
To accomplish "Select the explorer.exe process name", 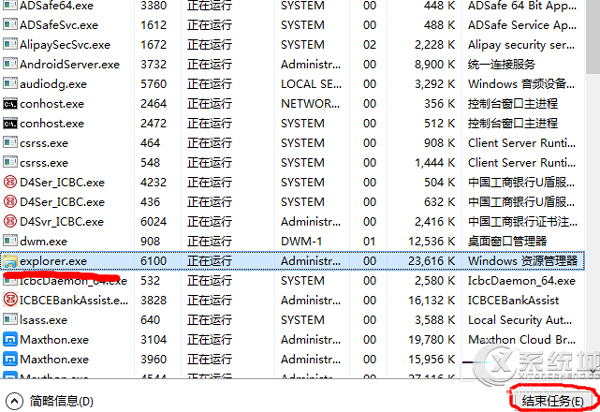I will (53, 261).
